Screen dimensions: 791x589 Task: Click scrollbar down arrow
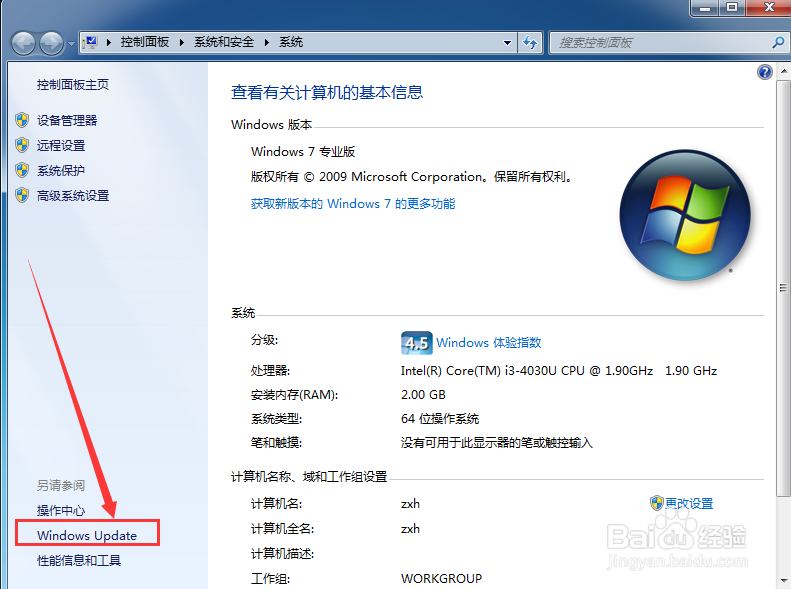[x=783, y=581]
